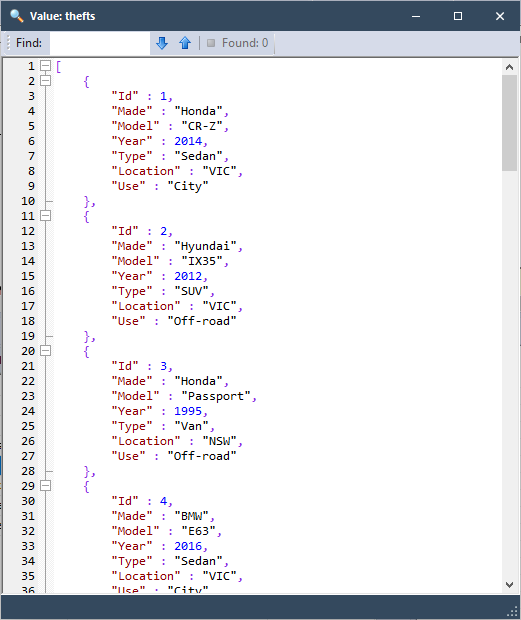Click the year 1995 on line 24
521x620 pixels.
[188, 411]
